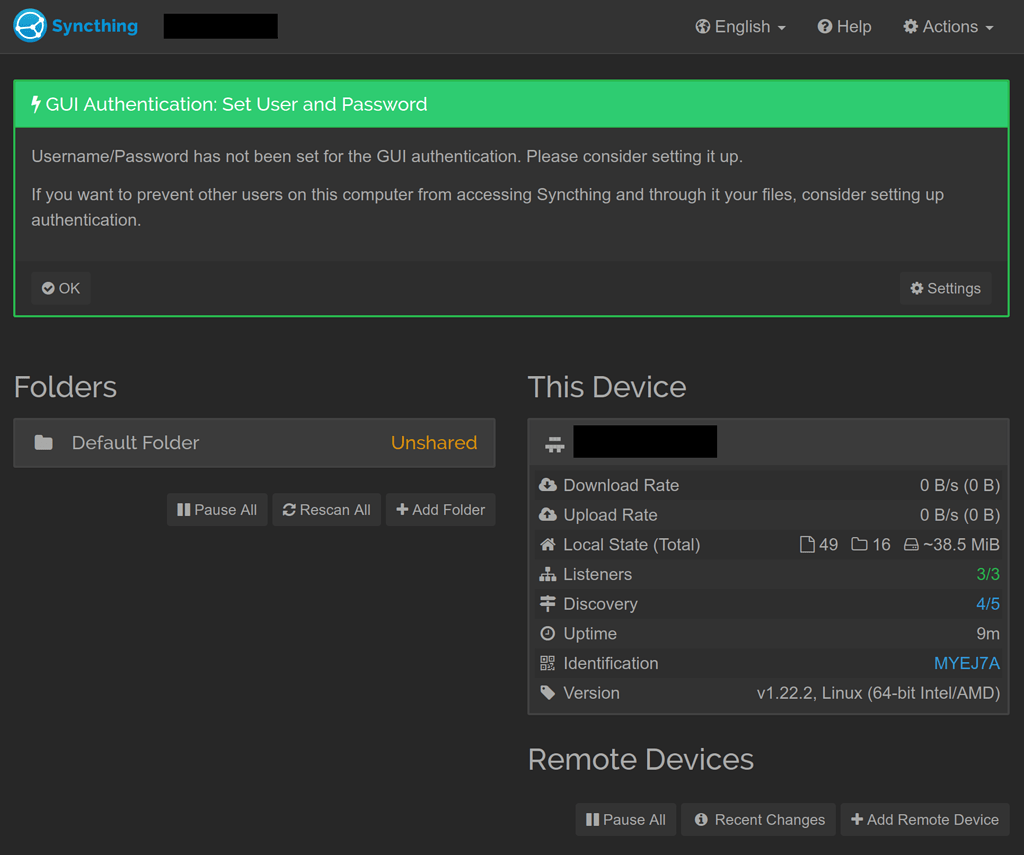
Task: Click the Discovery 4/5 value
Action: click(987, 604)
